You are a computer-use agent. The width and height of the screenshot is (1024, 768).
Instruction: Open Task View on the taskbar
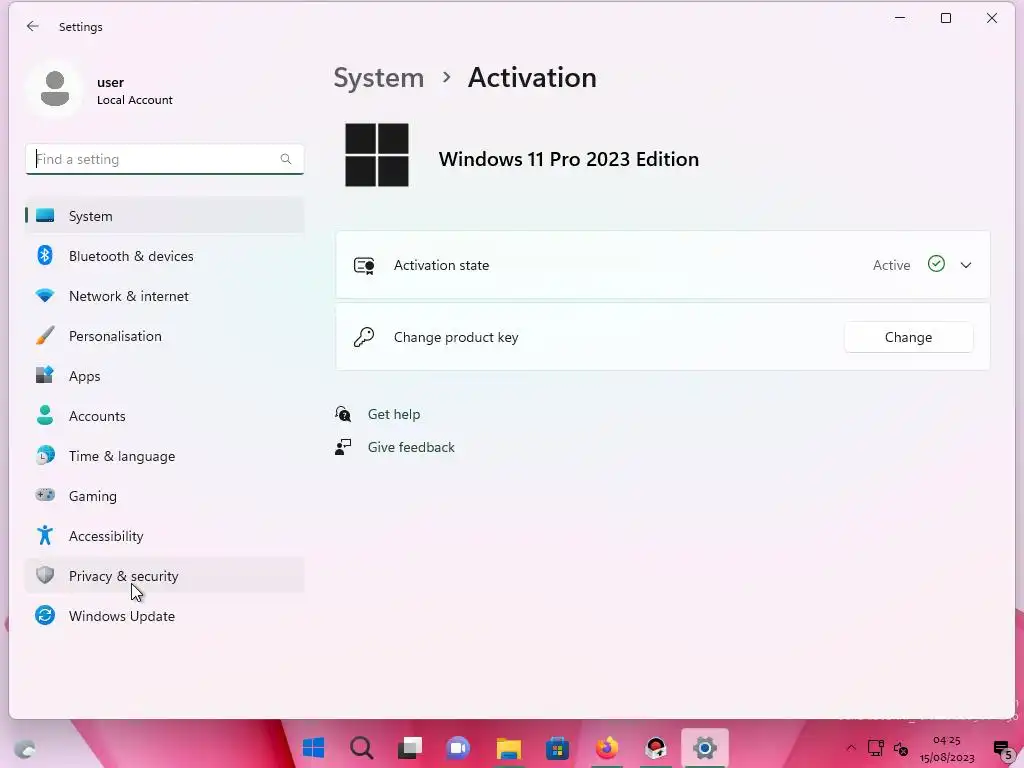click(410, 748)
